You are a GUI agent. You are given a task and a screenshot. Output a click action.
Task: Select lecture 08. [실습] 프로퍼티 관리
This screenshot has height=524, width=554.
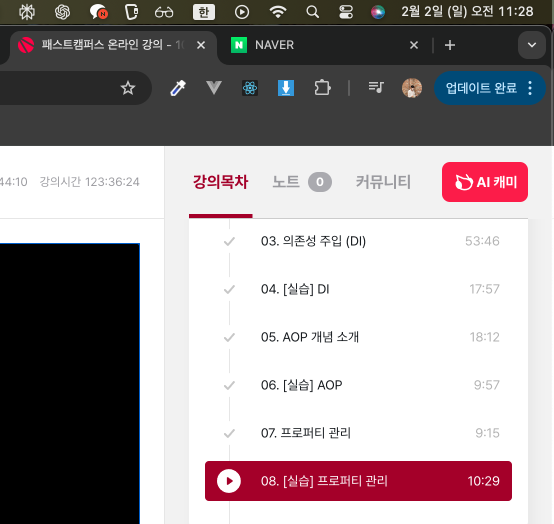[x=358, y=481]
